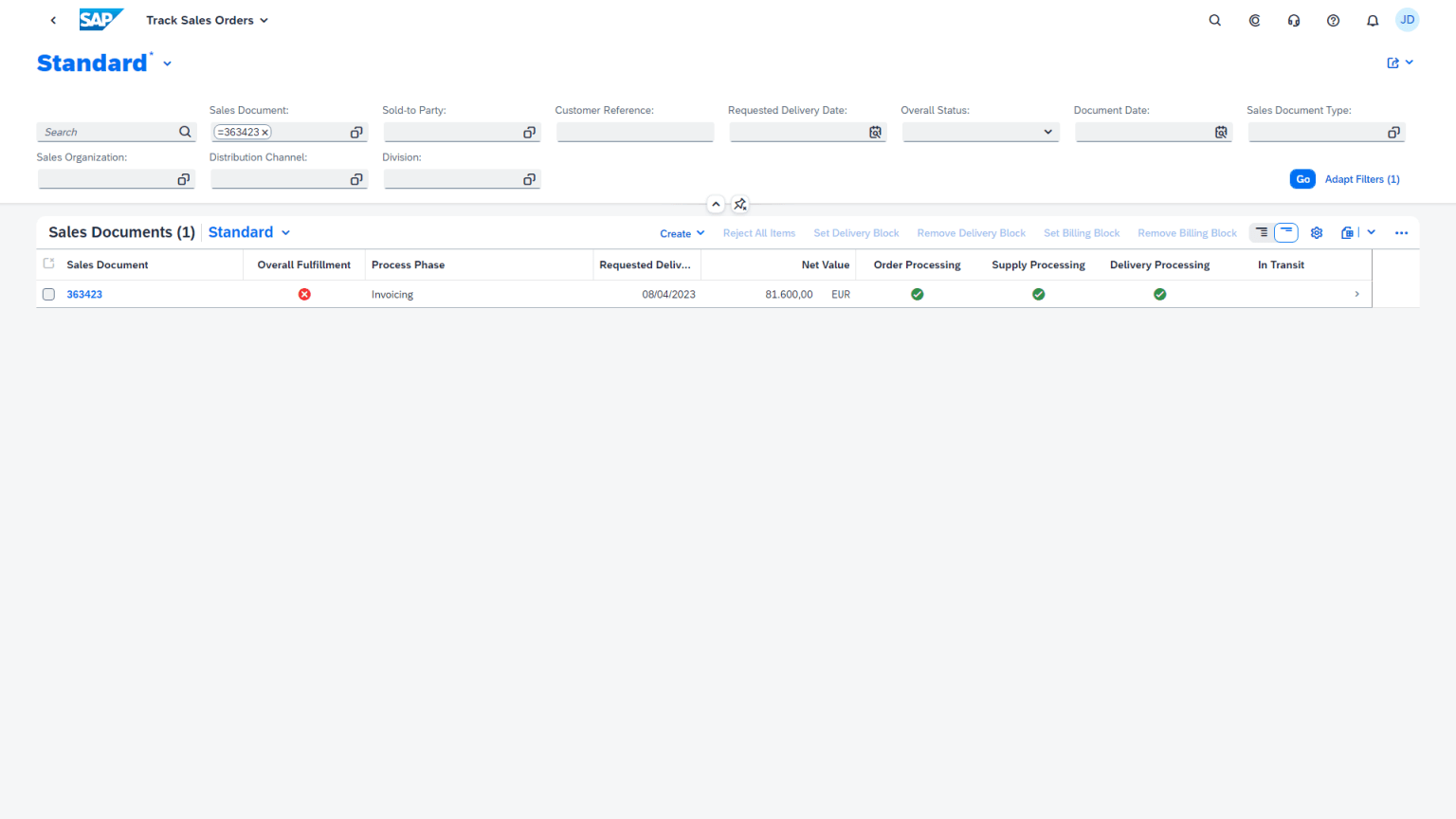Open the Joule assistant icon
Screen dimensions: 1456x819
1254,19
